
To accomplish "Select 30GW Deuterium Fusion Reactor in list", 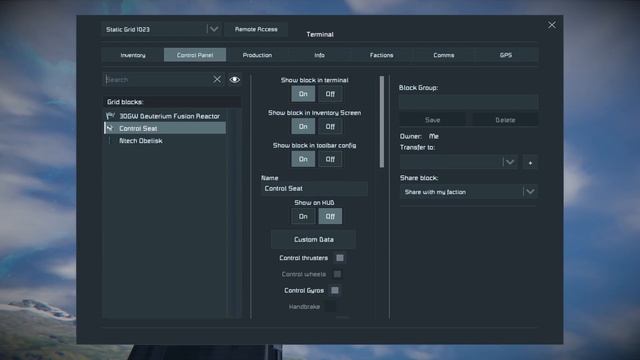I will (165, 116).
